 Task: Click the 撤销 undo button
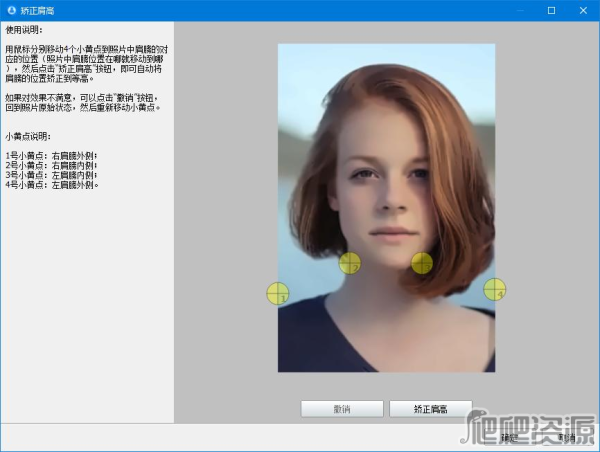coord(342,409)
